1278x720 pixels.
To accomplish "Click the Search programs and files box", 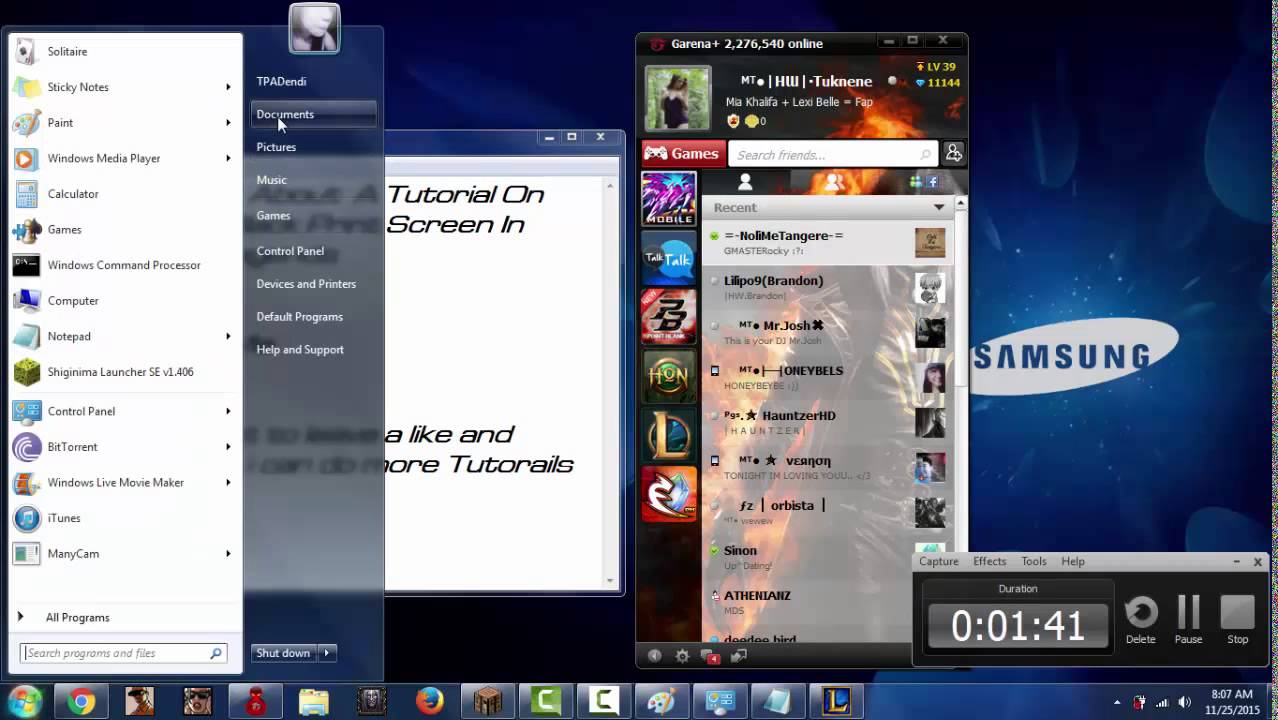I will (x=124, y=653).
